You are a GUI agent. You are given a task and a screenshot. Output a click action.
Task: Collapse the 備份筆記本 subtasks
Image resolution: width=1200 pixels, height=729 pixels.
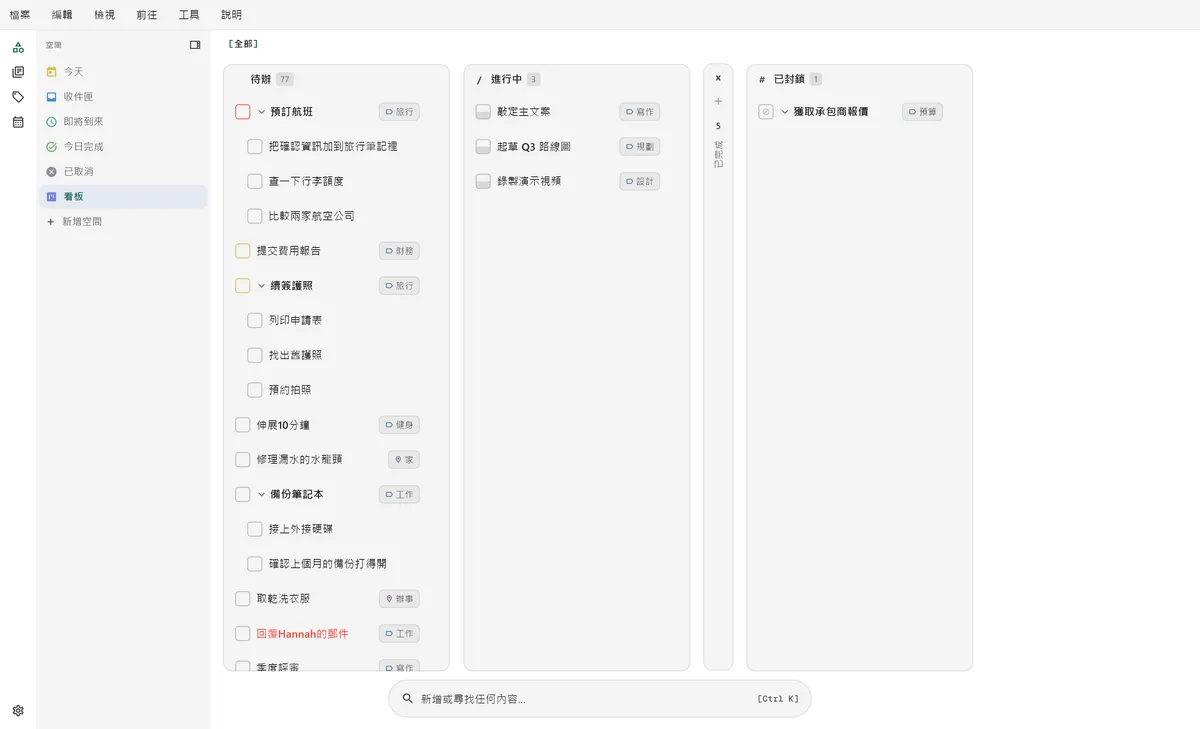click(262, 495)
